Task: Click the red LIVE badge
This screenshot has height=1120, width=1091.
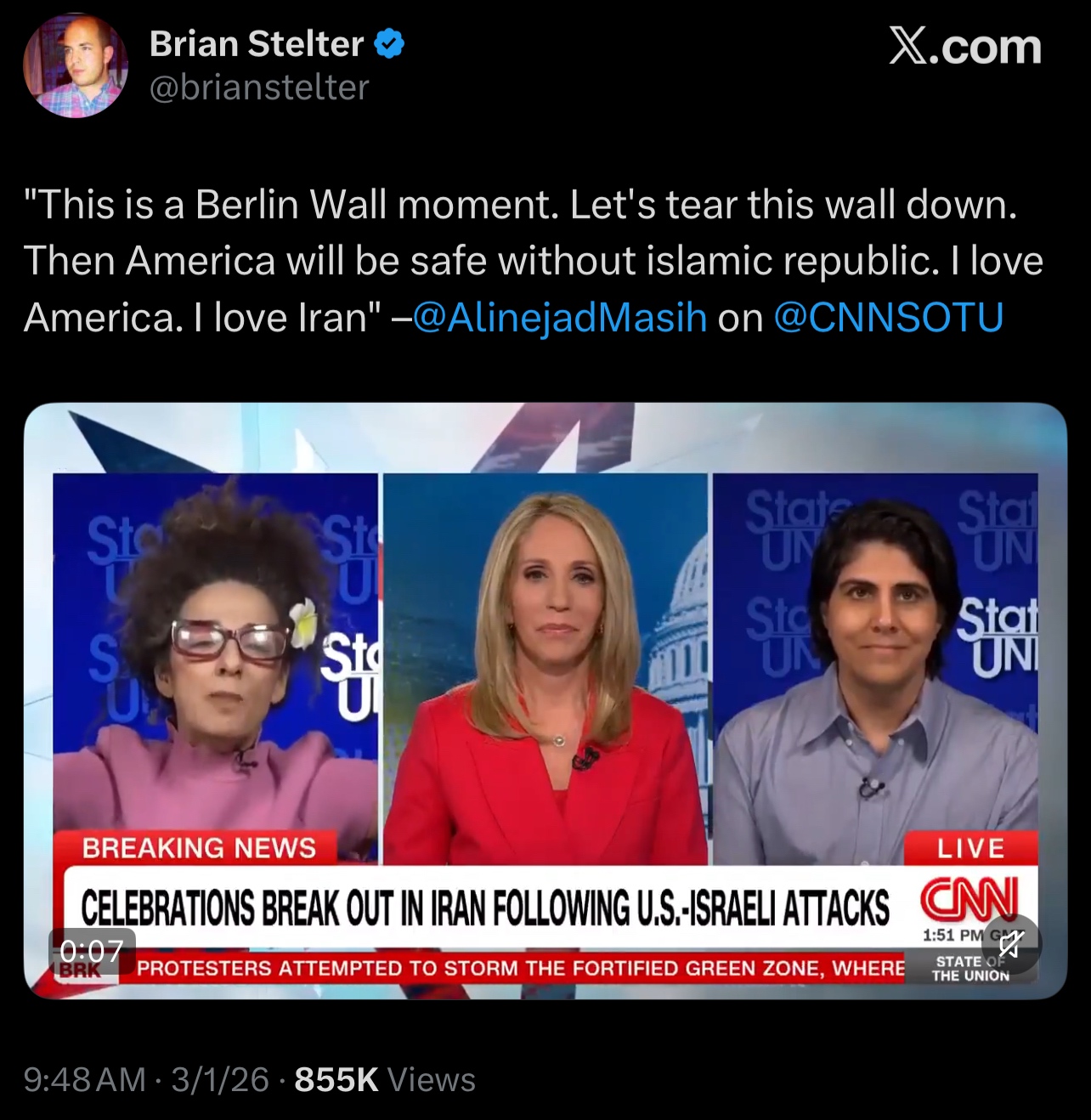Action: (x=970, y=848)
